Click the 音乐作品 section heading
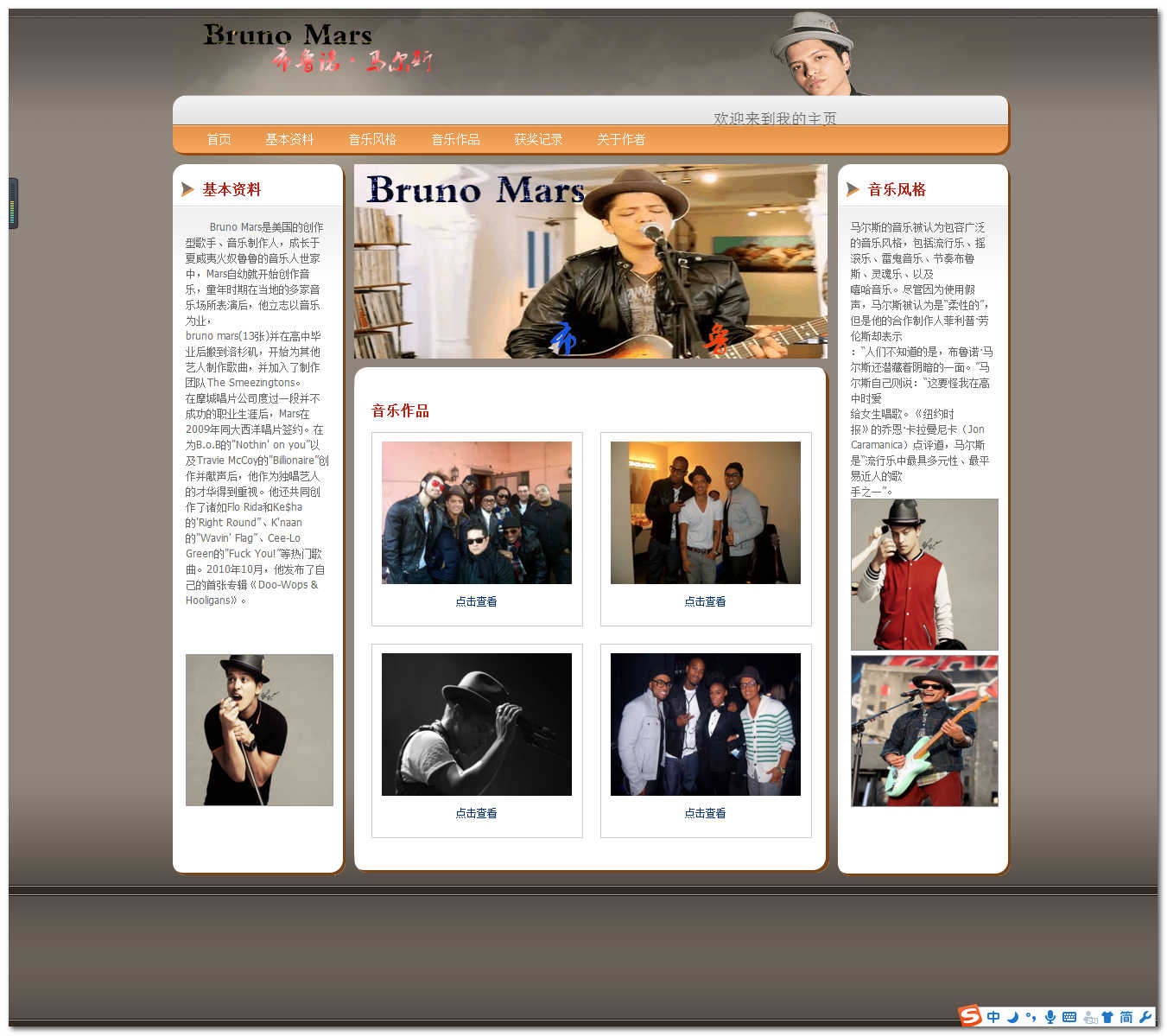This screenshot has height=1036, width=1167. tap(400, 410)
